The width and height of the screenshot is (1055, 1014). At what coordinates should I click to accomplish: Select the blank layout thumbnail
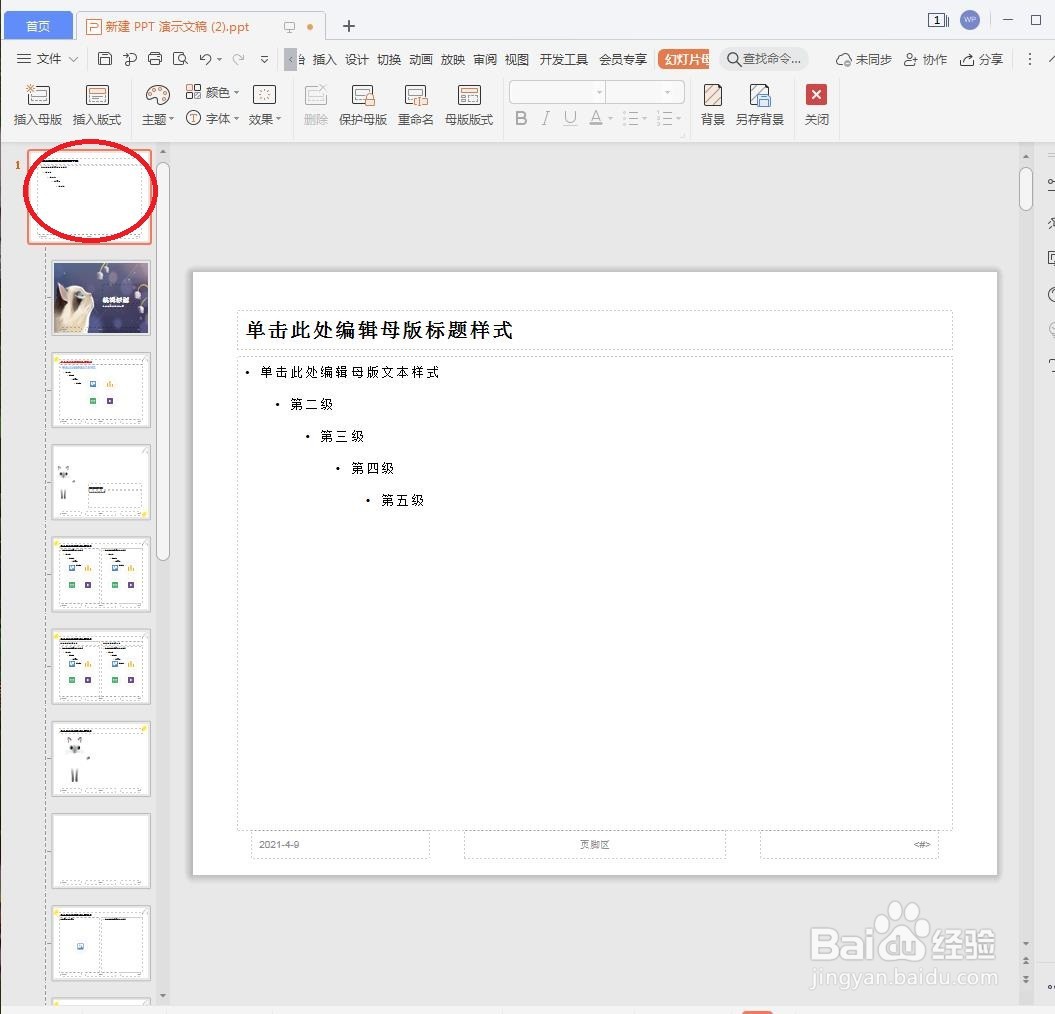click(101, 850)
